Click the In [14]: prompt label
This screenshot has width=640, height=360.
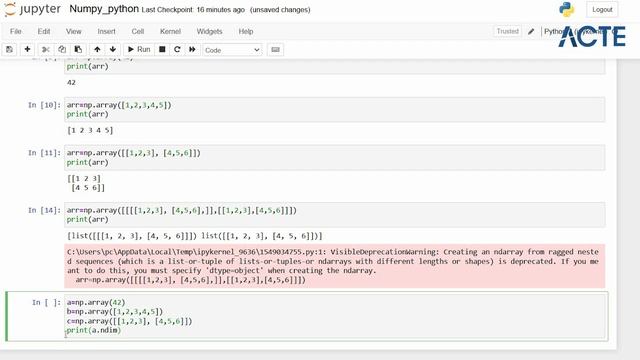coord(44,211)
